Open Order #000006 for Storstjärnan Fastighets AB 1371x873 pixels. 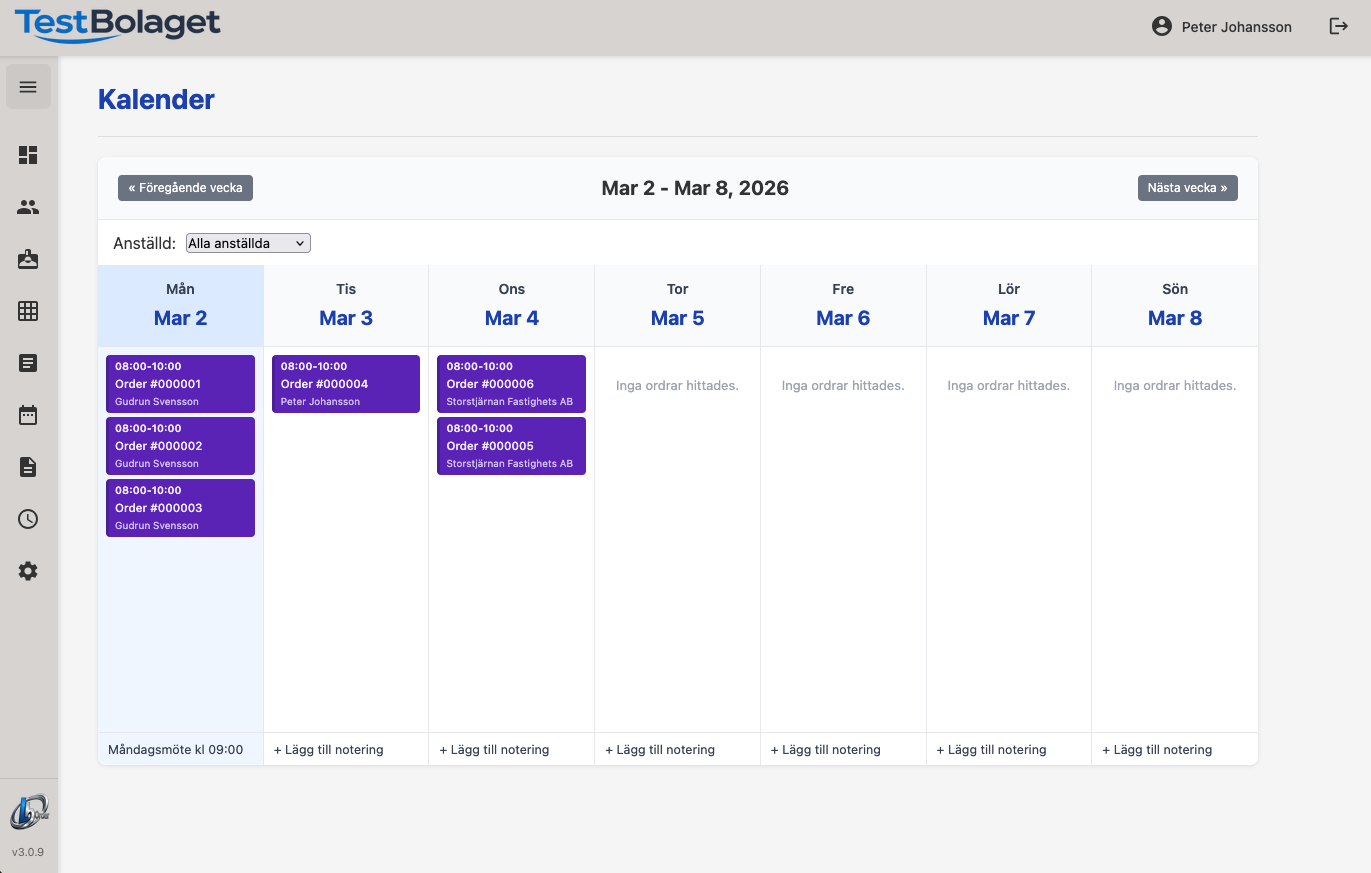(511, 384)
